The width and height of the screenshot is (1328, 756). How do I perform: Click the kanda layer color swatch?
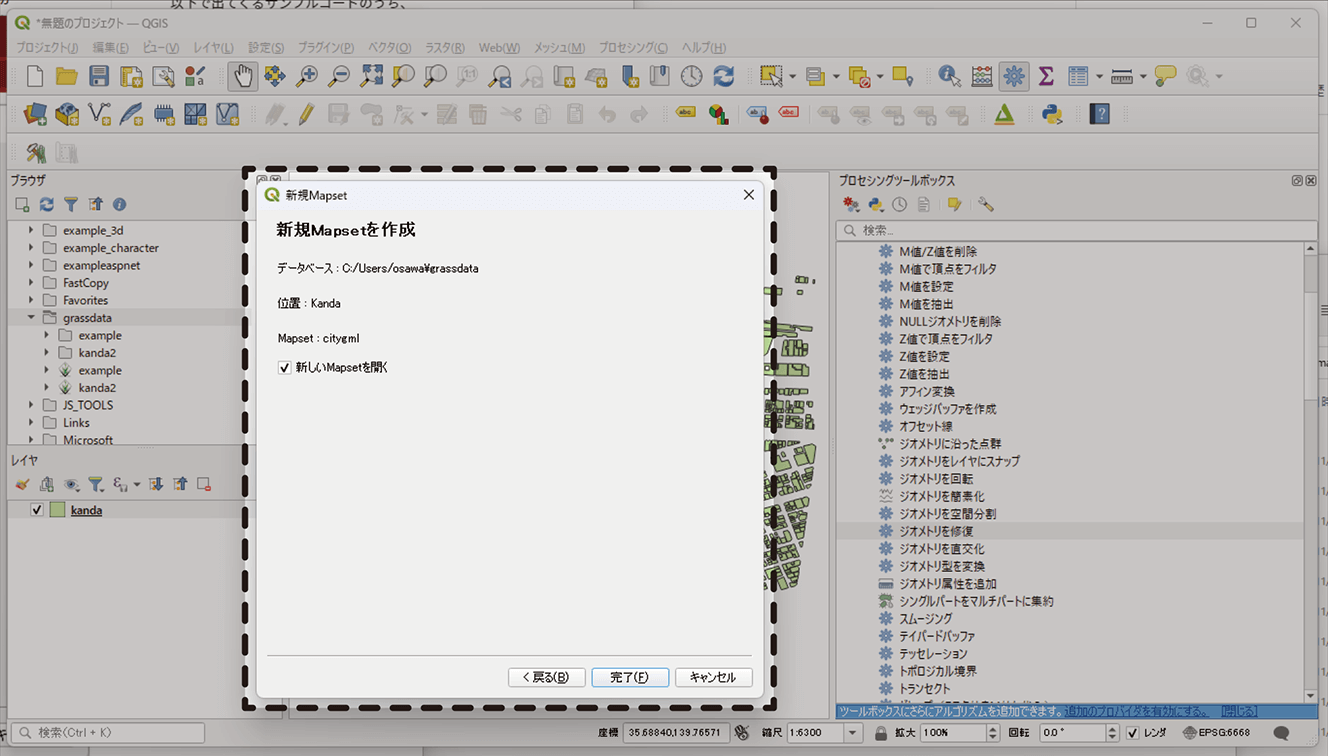tap(58, 510)
